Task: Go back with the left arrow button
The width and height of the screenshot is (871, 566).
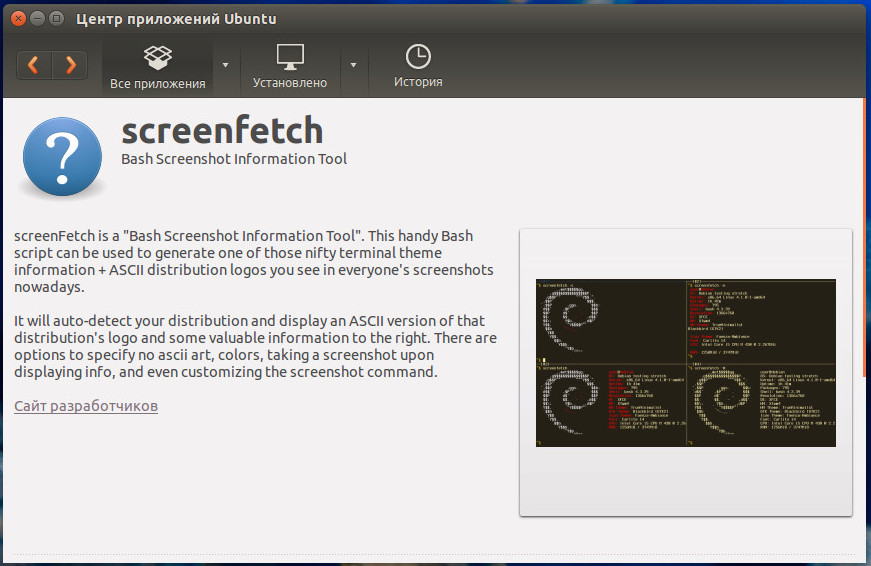Action: click(34, 65)
